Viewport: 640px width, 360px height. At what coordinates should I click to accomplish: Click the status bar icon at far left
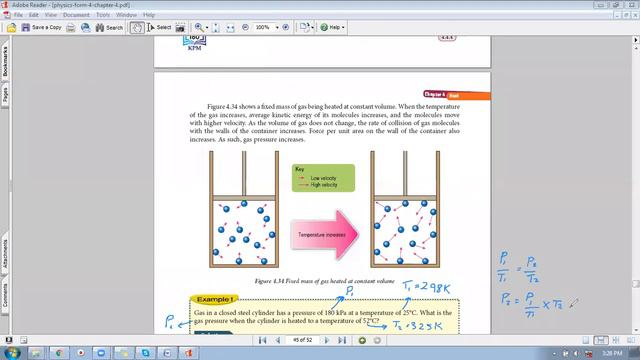click(9, 340)
